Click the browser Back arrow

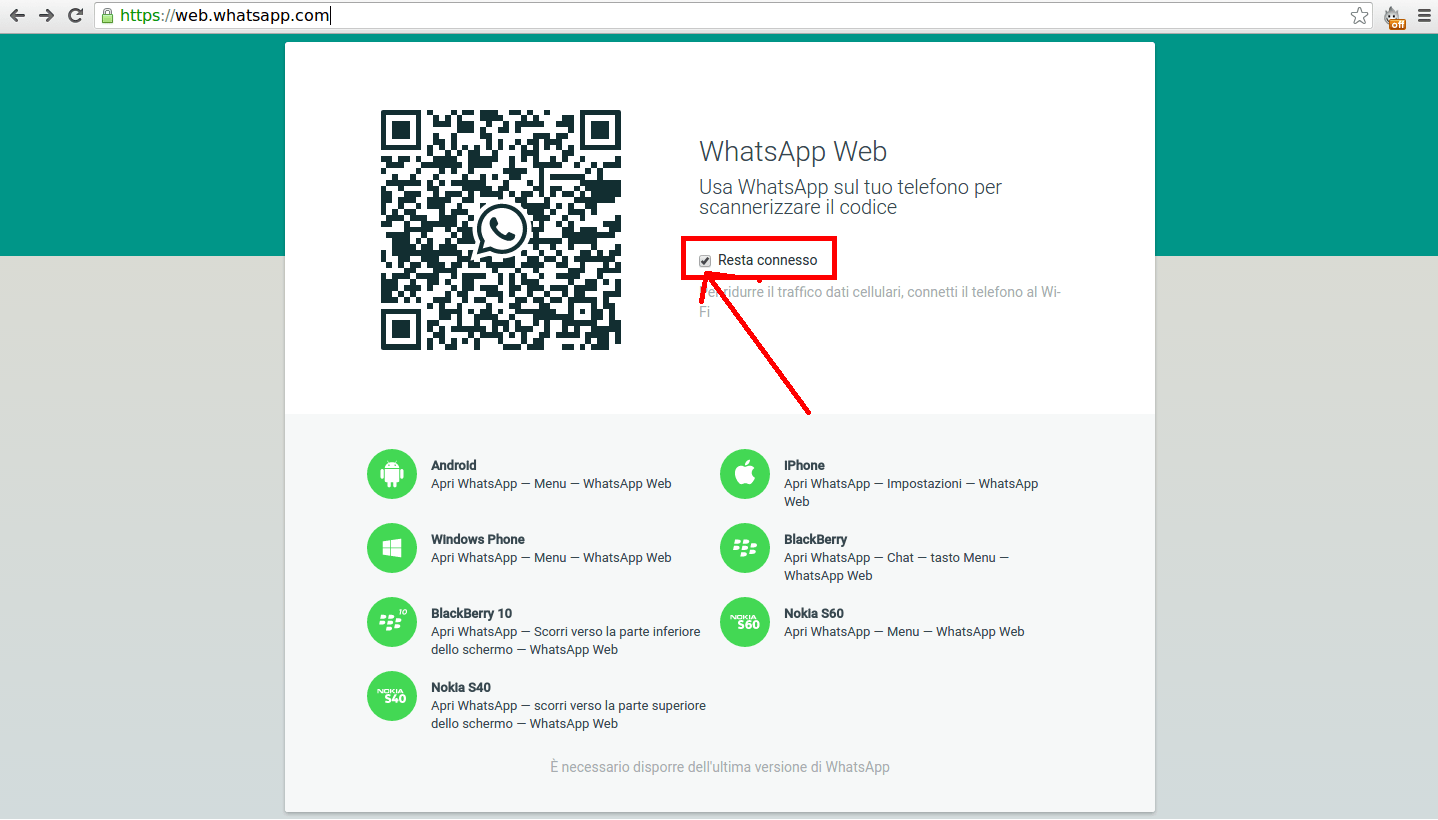click(x=17, y=16)
